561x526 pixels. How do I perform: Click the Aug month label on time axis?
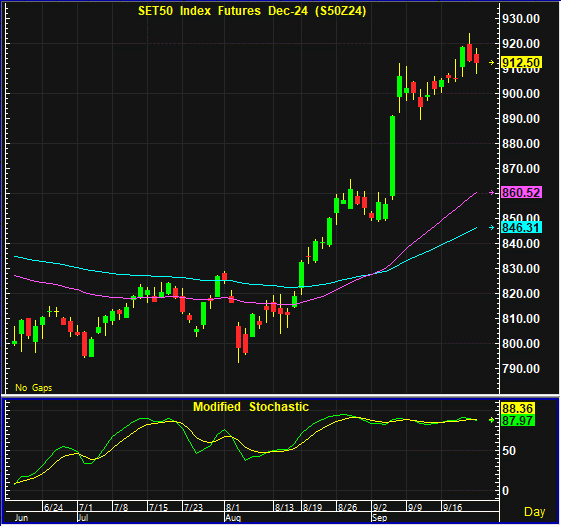coord(233,518)
